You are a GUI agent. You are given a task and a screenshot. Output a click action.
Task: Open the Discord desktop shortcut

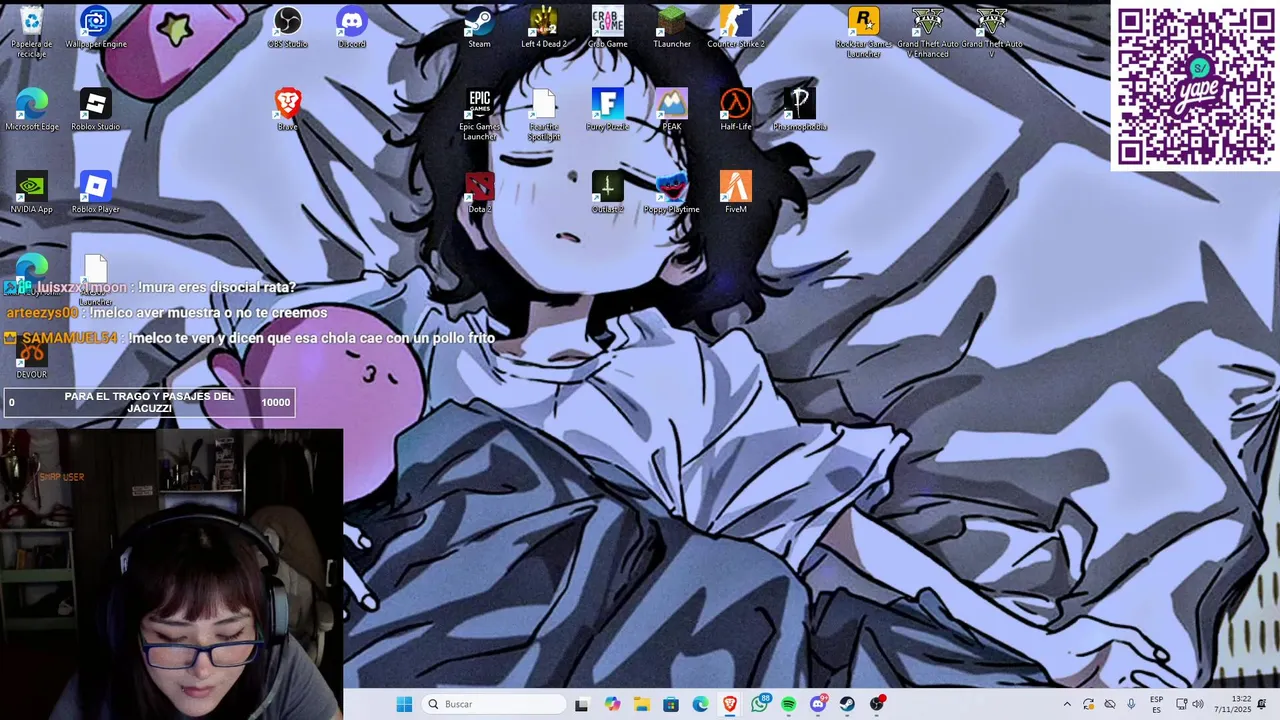[x=352, y=27]
